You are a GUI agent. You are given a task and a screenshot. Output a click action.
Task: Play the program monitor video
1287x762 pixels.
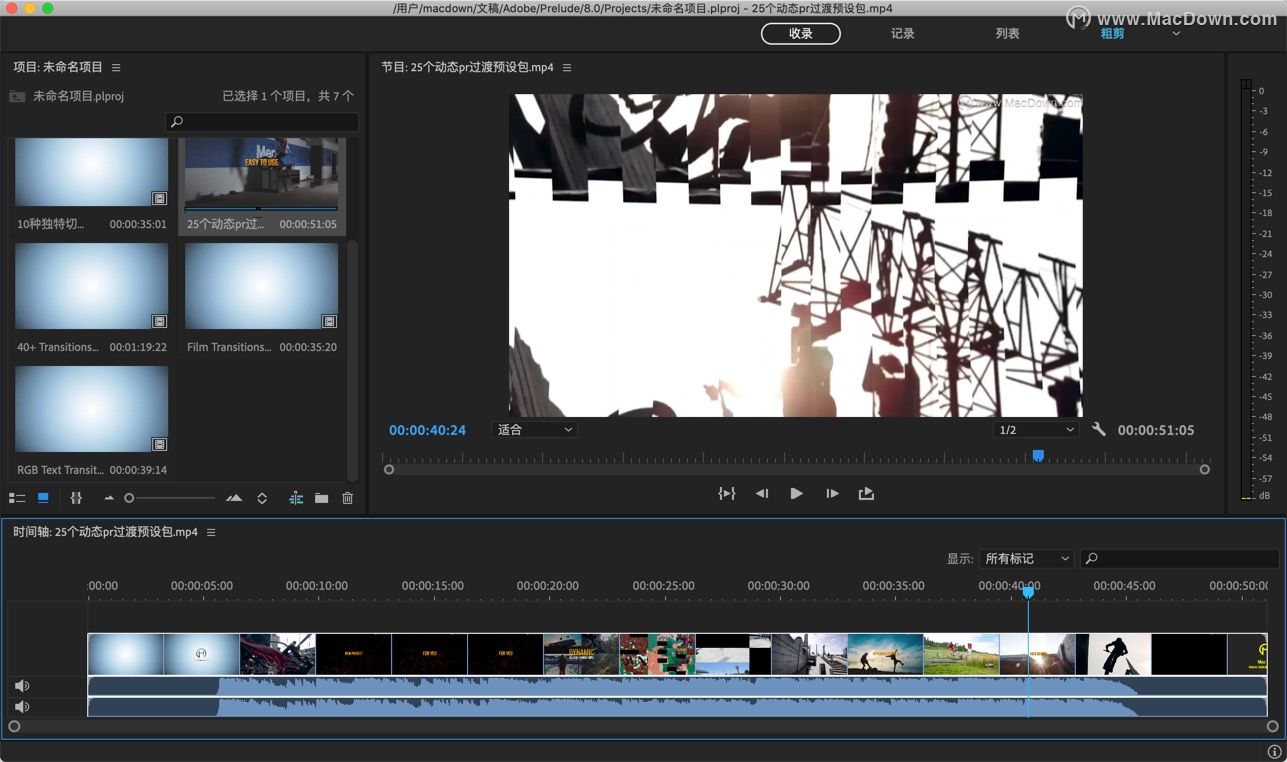(x=796, y=493)
